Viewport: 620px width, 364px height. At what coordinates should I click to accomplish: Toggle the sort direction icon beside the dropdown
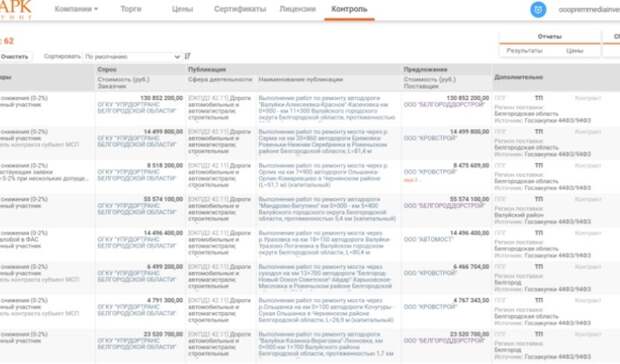(x=187, y=56)
